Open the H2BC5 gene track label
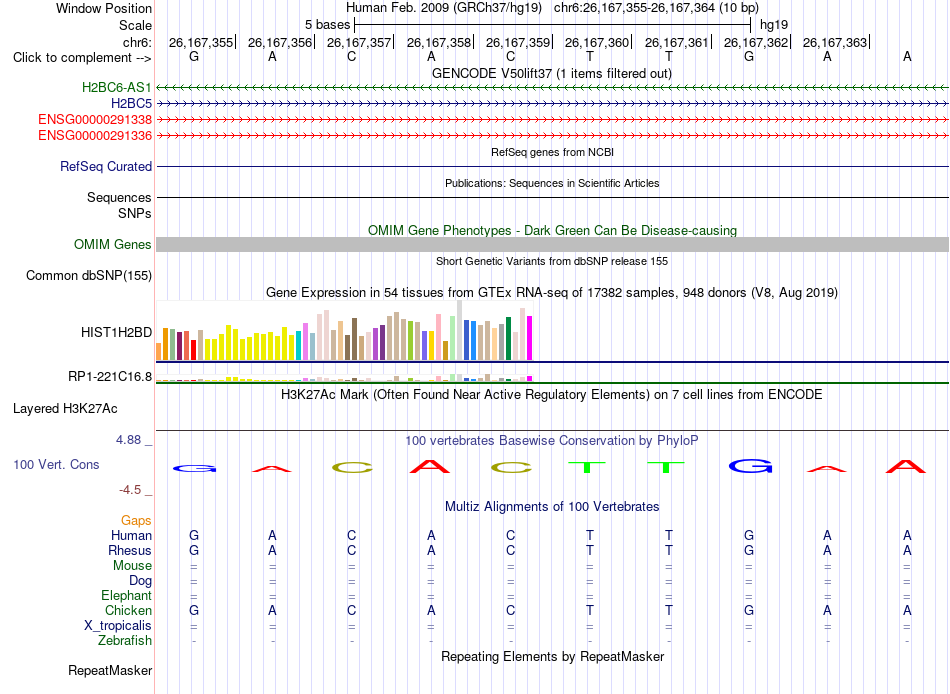Screen dimensions: 950x694 (x=131, y=104)
